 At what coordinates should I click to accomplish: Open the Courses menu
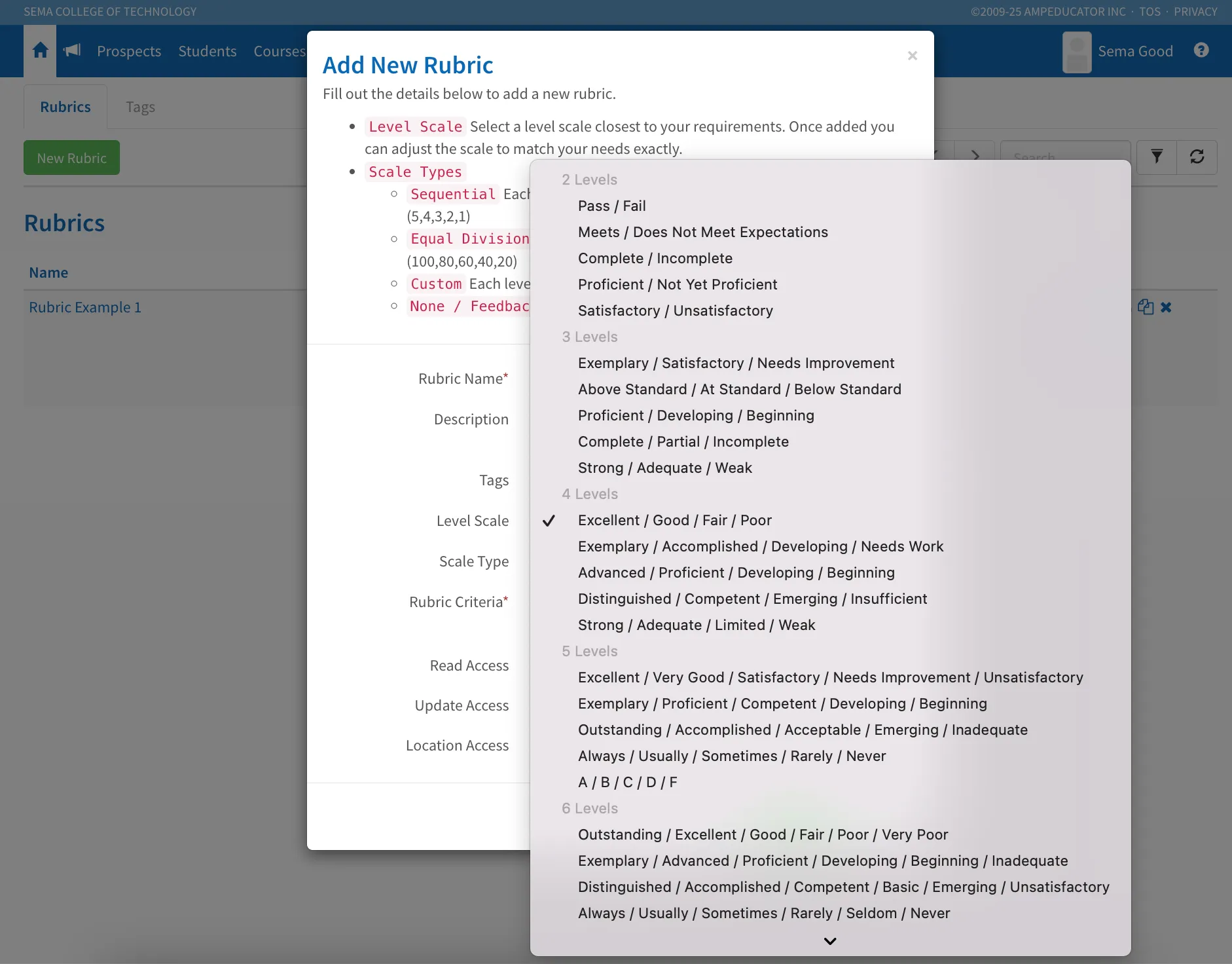pos(280,51)
